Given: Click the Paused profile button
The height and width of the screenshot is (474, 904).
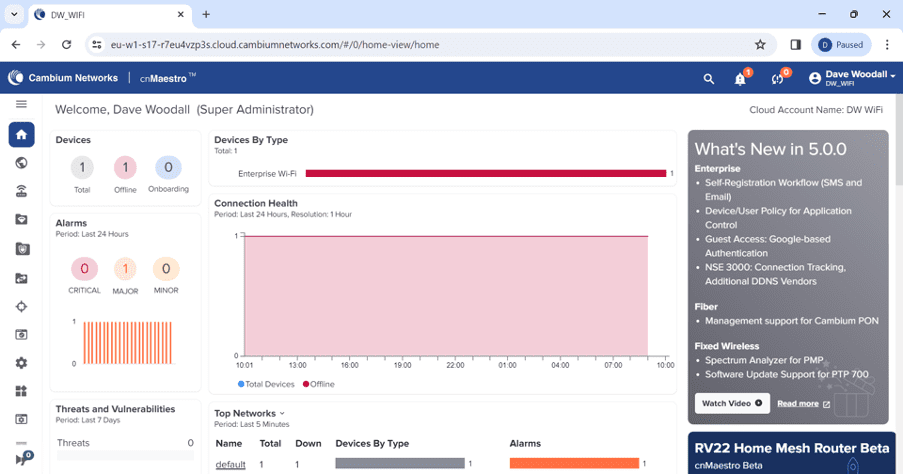Looking at the screenshot, I should pyautogui.click(x=841, y=44).
